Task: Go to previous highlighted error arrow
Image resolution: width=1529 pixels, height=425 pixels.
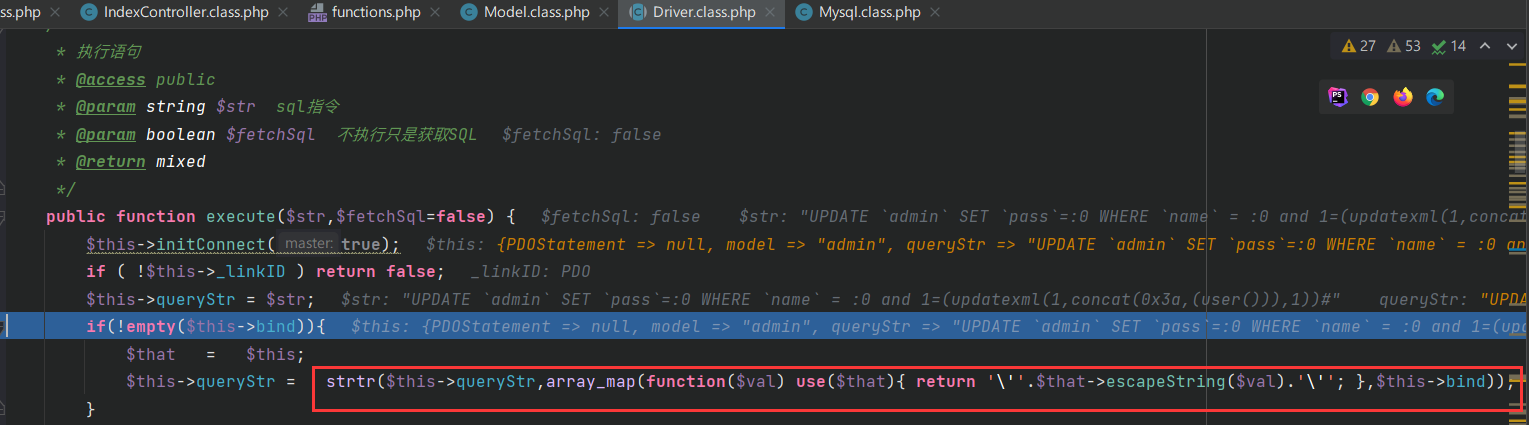Action: point(1485,46)
